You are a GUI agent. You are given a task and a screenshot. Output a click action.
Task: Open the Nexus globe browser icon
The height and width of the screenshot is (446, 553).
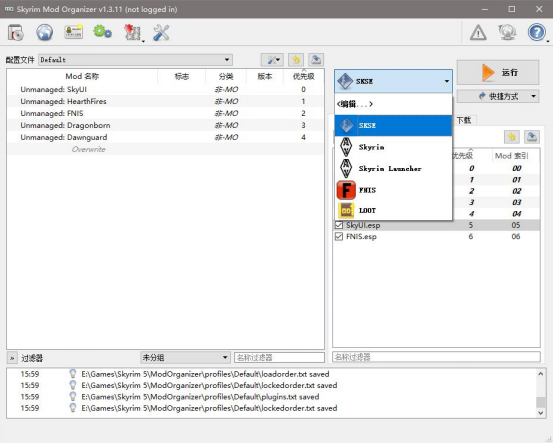(44, 32)
